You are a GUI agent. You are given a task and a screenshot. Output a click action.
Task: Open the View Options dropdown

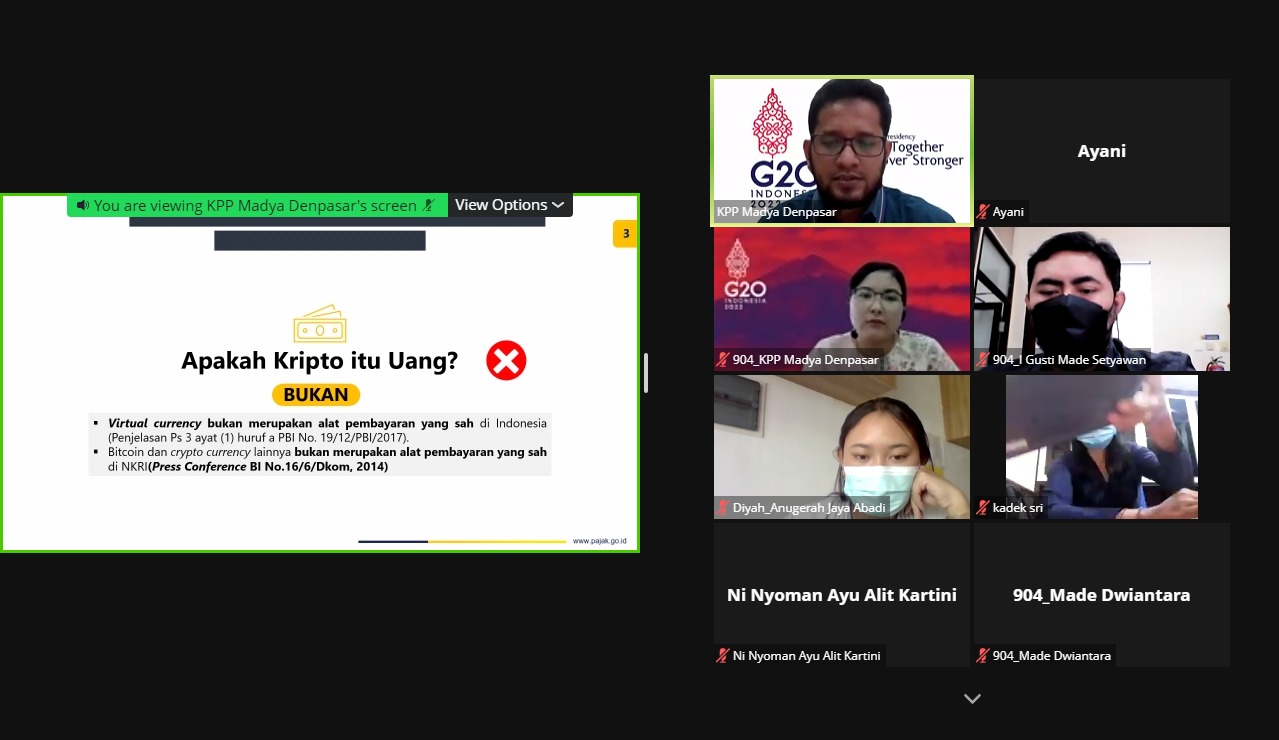click(x=509, y=205)
